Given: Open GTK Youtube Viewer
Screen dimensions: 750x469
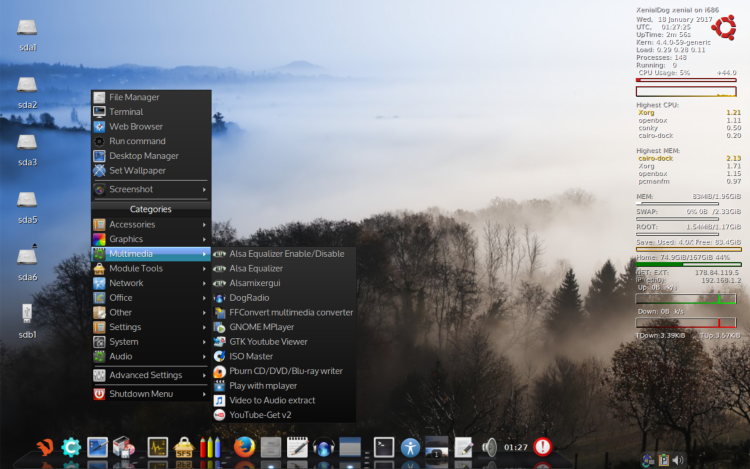Looking at the screenshot, I should point(284,342).
